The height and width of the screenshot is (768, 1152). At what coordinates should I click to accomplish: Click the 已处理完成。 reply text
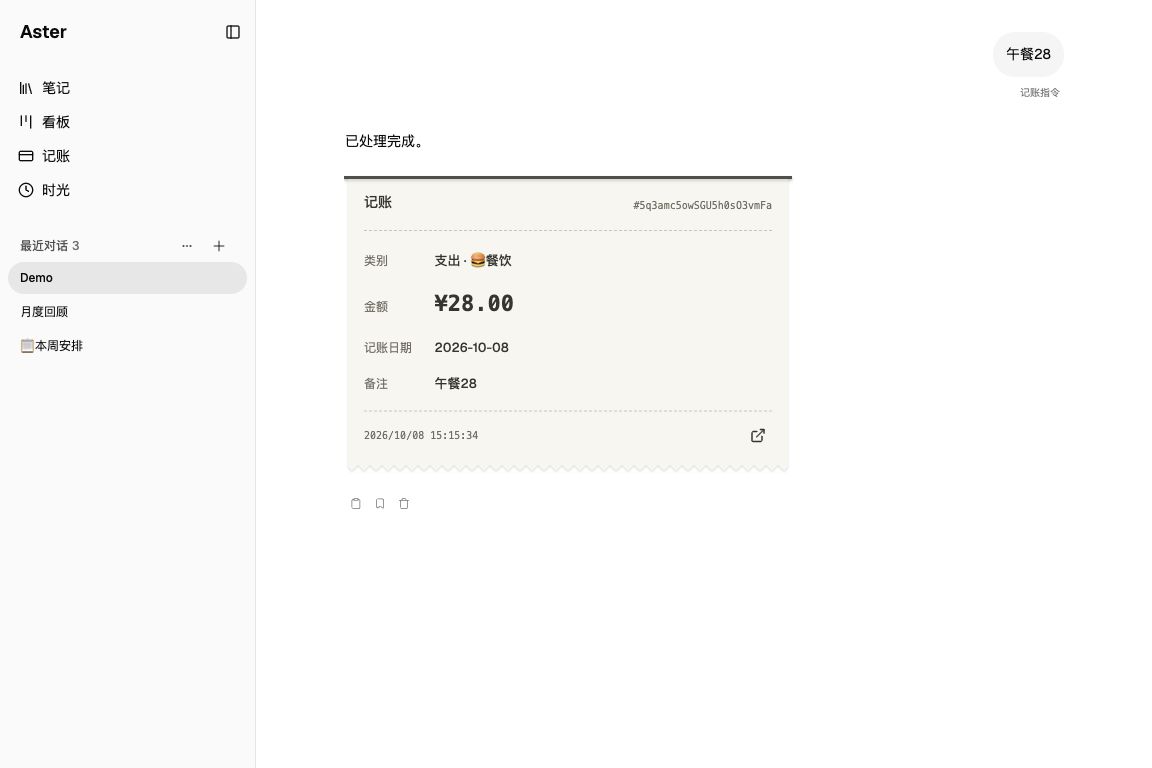point(386,141)
